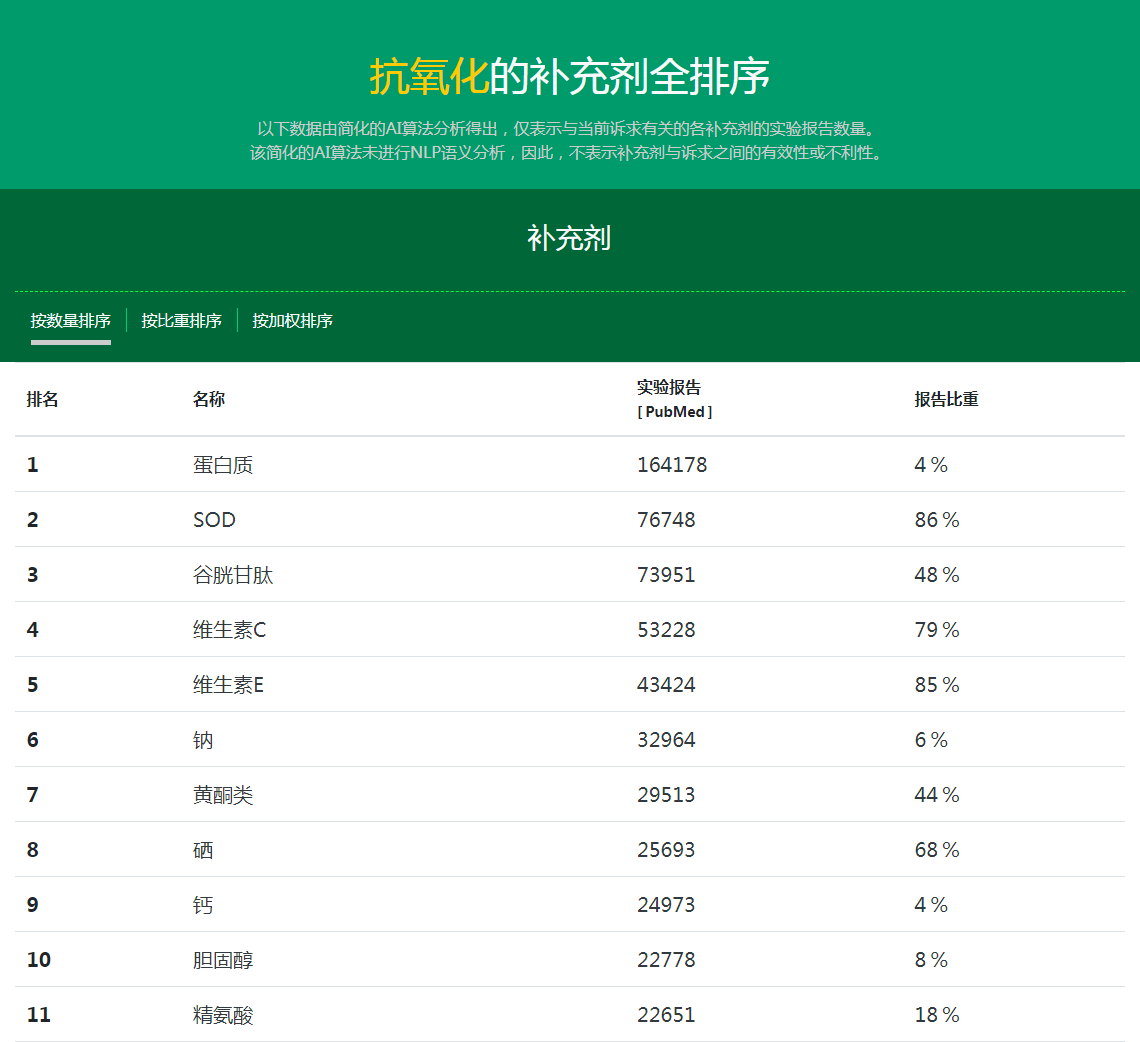Open the 蛋白质 supplement entry
The width and height of the screenshot is (1140, 1042).
223,465
